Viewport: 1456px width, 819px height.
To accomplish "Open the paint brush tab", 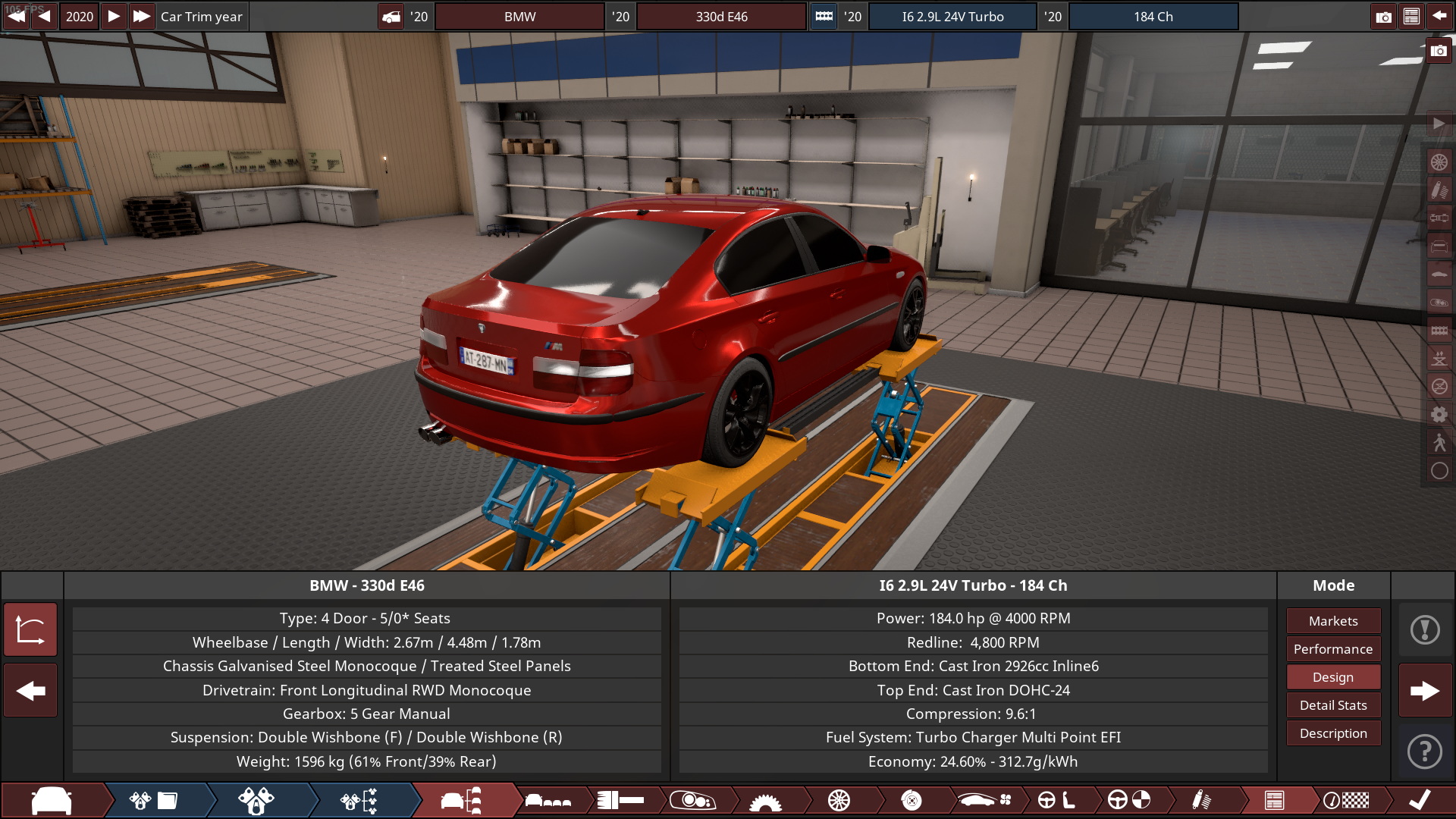I will tap(621, 801).
